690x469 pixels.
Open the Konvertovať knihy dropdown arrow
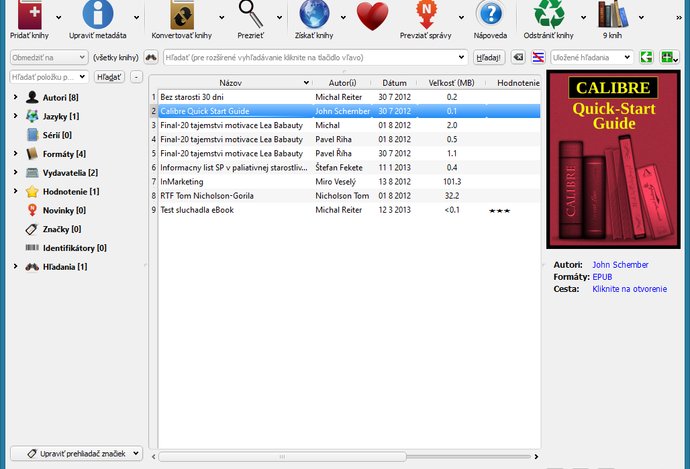[222, 18]
